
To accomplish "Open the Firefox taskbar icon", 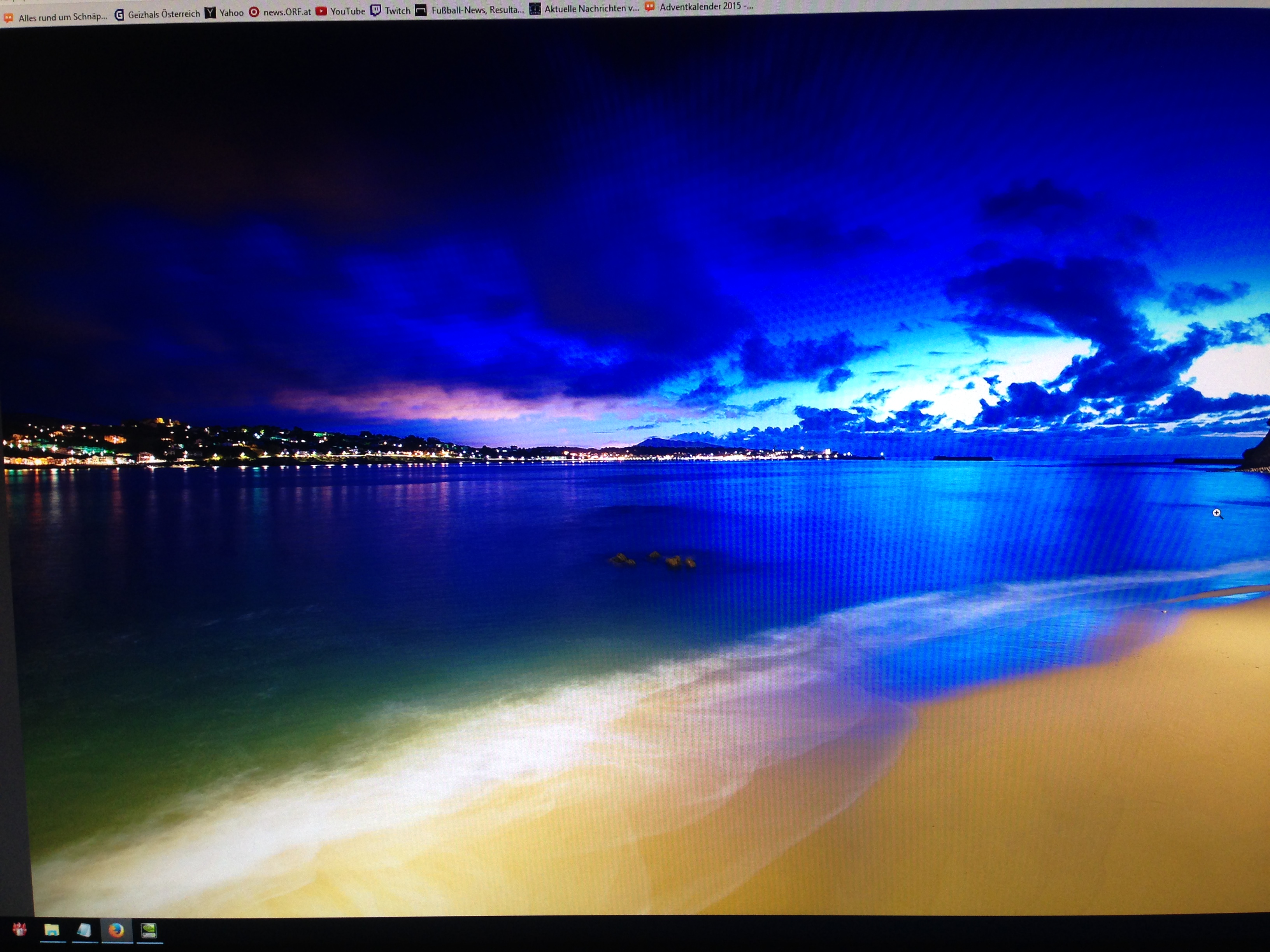I will 117,930.
